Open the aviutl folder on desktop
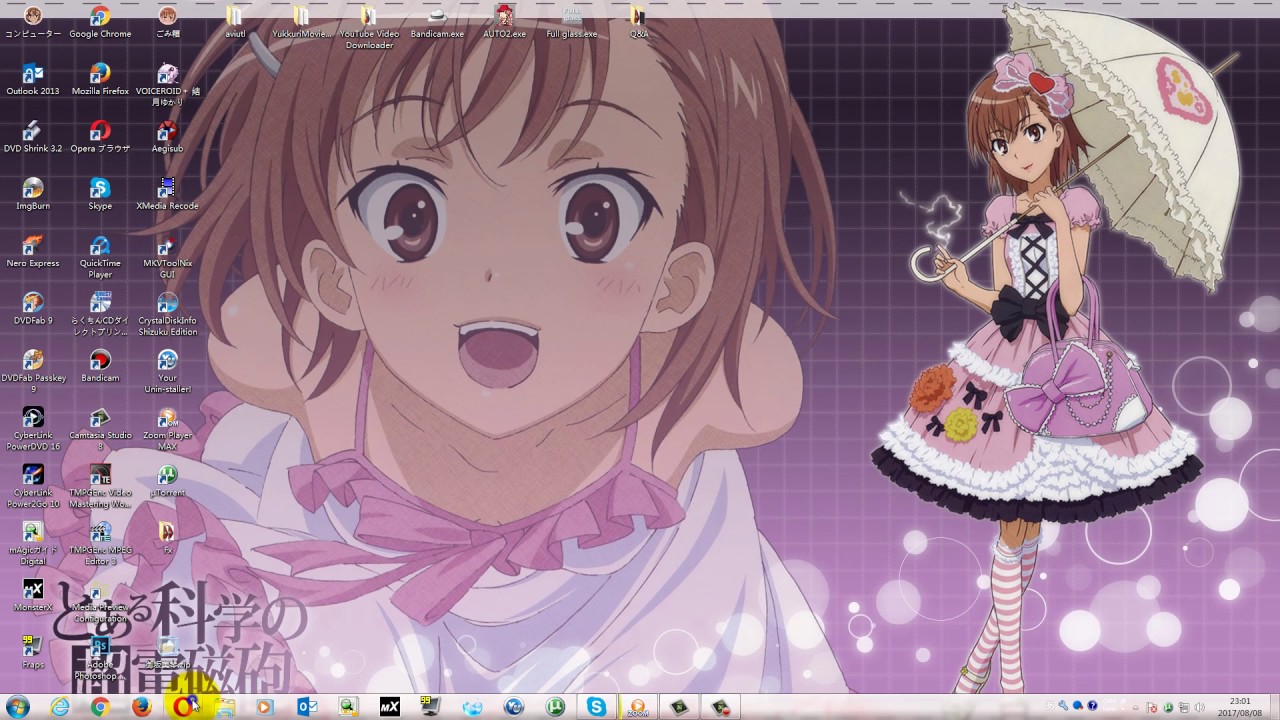This screenshot has width=1280, height=720. 235,22
